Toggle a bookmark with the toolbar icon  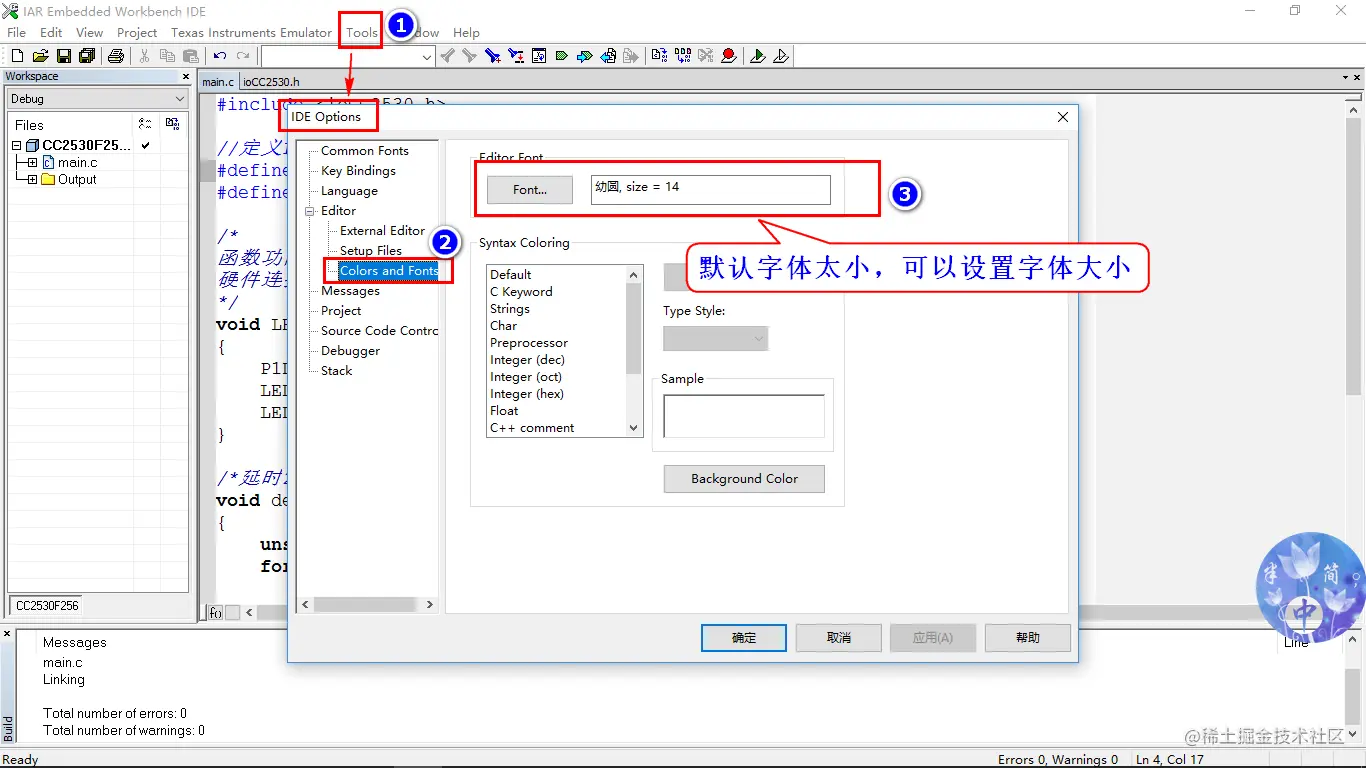[x=561, y=56]
